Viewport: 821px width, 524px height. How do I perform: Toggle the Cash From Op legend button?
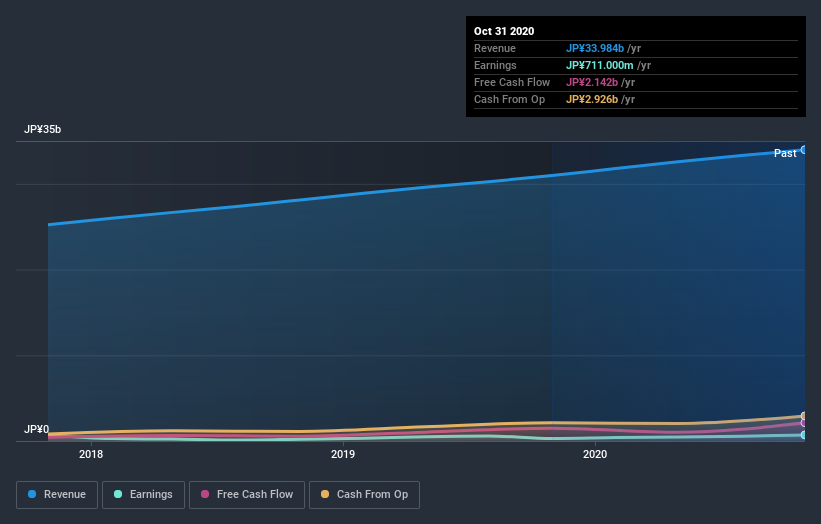click(364, 495)
